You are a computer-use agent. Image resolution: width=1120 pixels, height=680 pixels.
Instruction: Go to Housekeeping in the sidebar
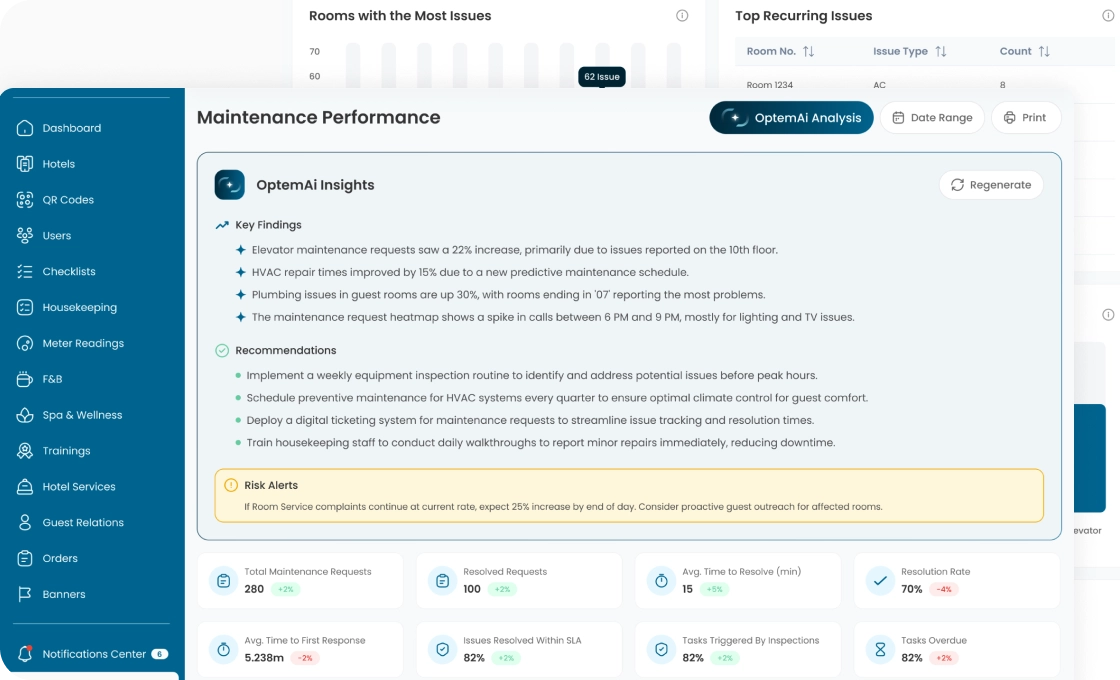[x=79, y=307]
